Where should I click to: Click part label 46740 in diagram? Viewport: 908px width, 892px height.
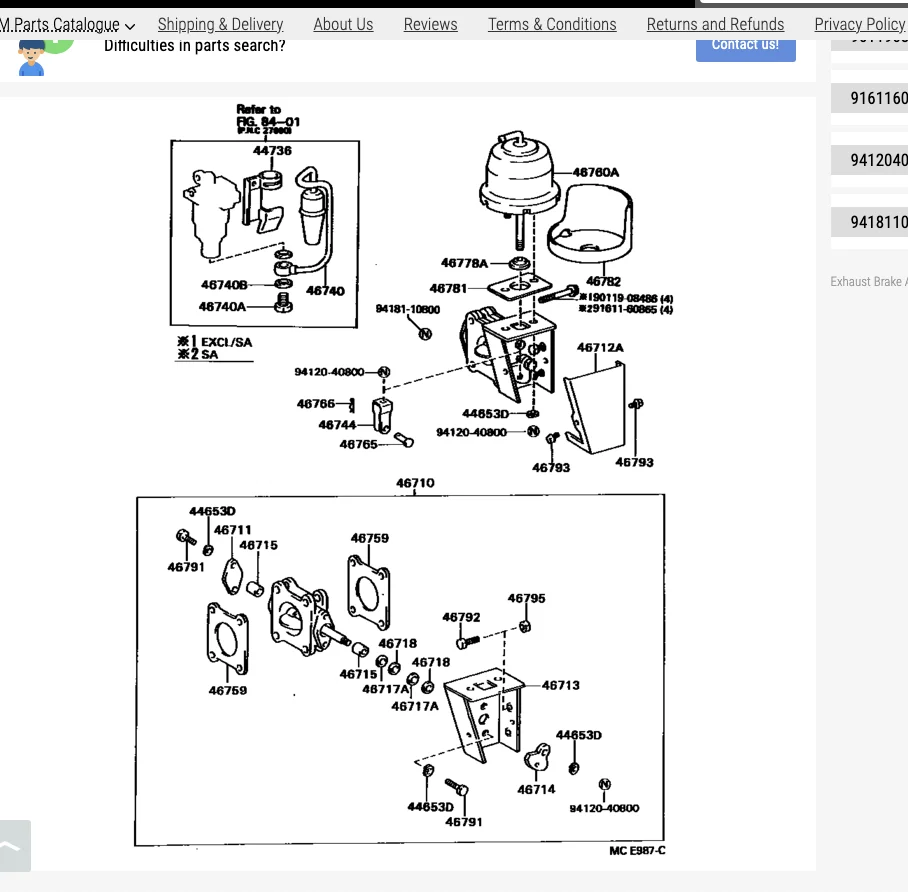coord(325,291)
